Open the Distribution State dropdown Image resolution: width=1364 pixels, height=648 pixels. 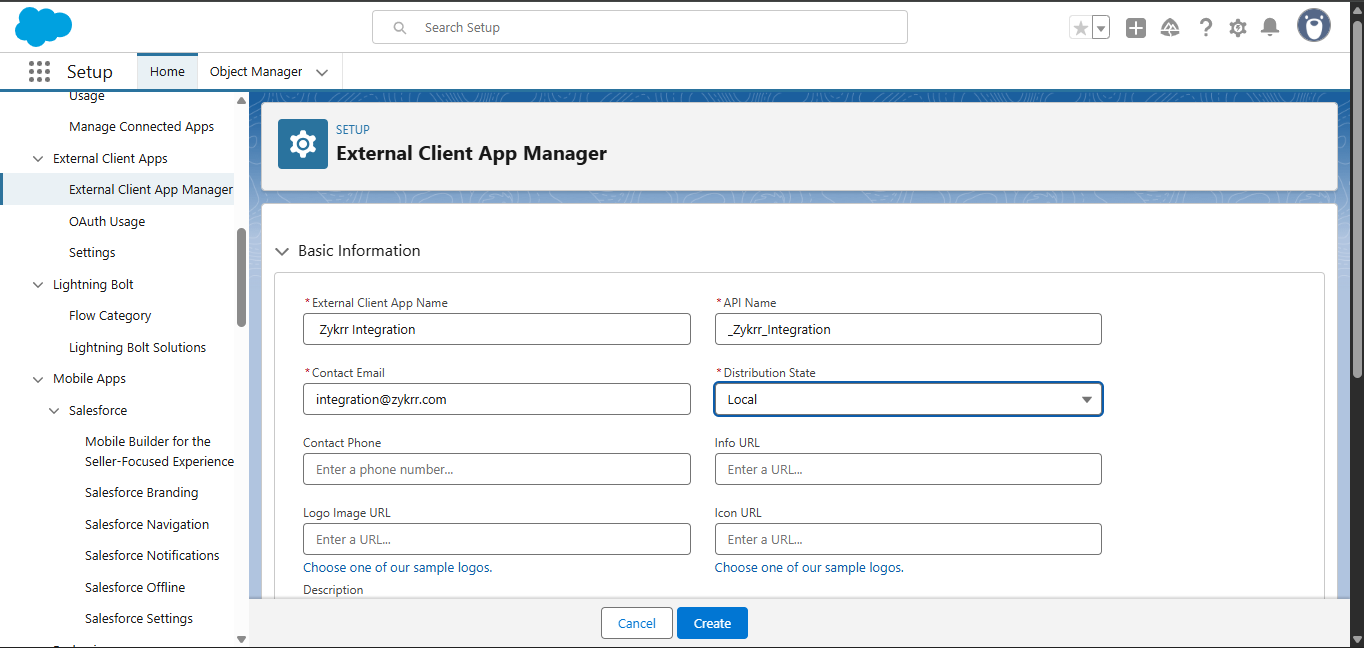click(x=908, y=399)
